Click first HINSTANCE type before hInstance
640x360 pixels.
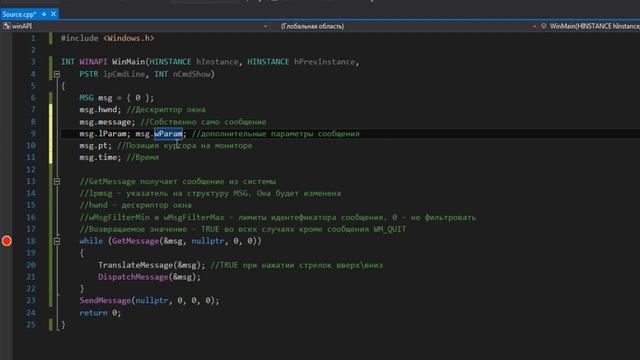[x=170, y=62]
